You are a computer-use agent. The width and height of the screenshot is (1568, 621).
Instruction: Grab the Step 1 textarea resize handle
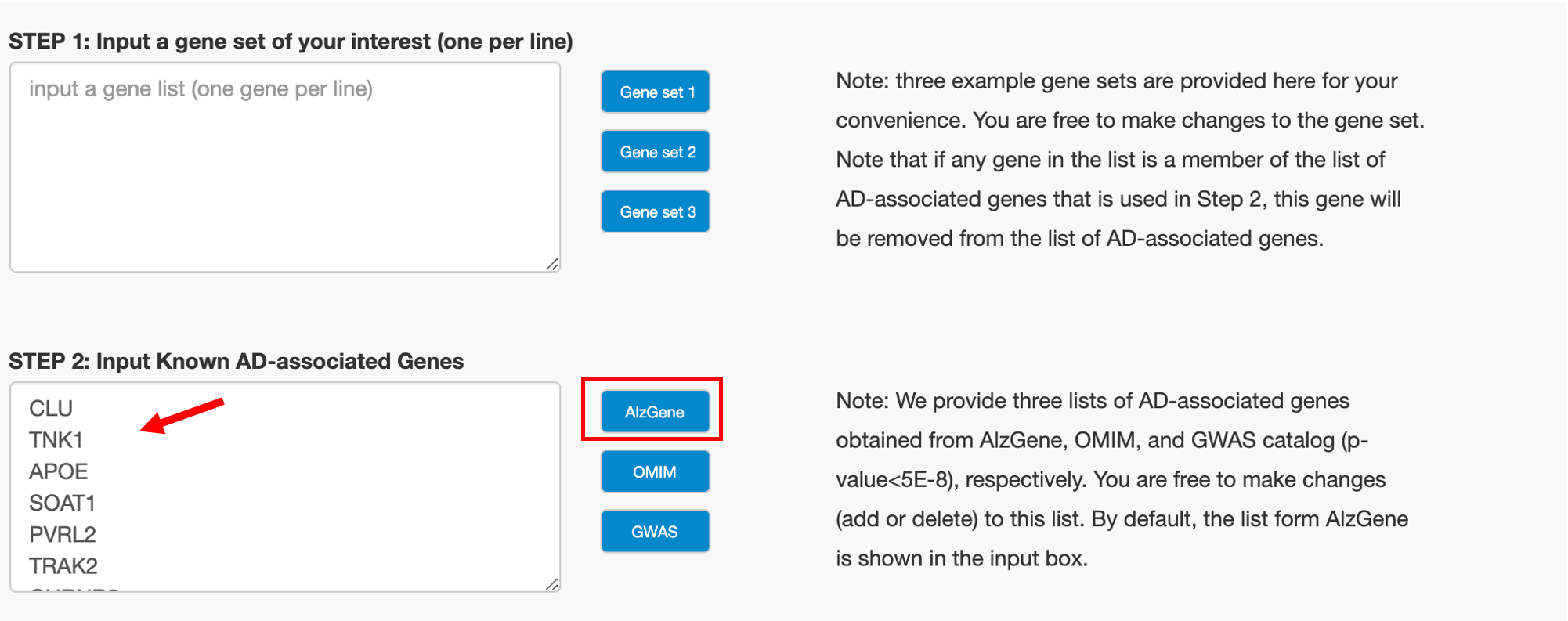[x=552, y=265]
